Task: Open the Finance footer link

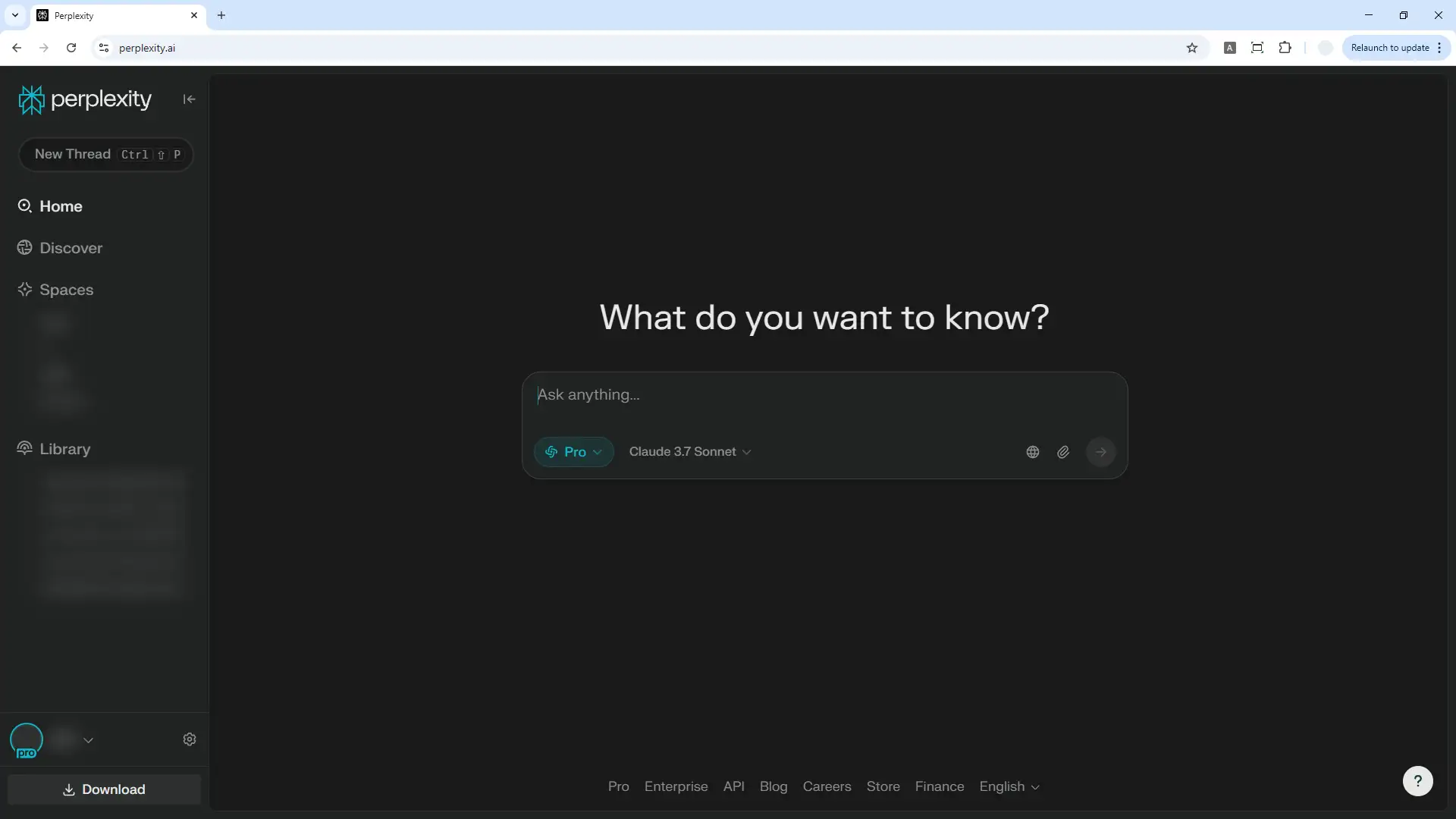Action: [x=939, y=786]
